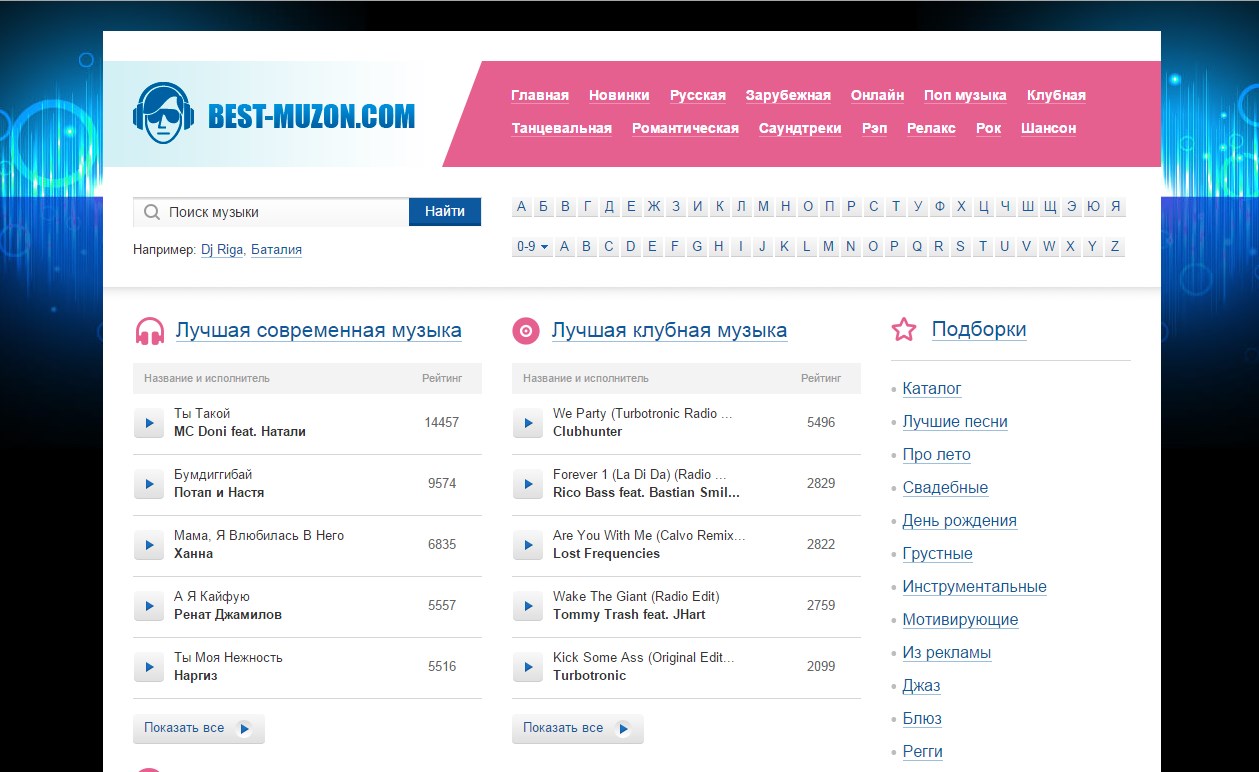Open the Лучшая клубная музыка heading link
Image resolution: width=1259 pixels, height=772 pixels.
669,331
